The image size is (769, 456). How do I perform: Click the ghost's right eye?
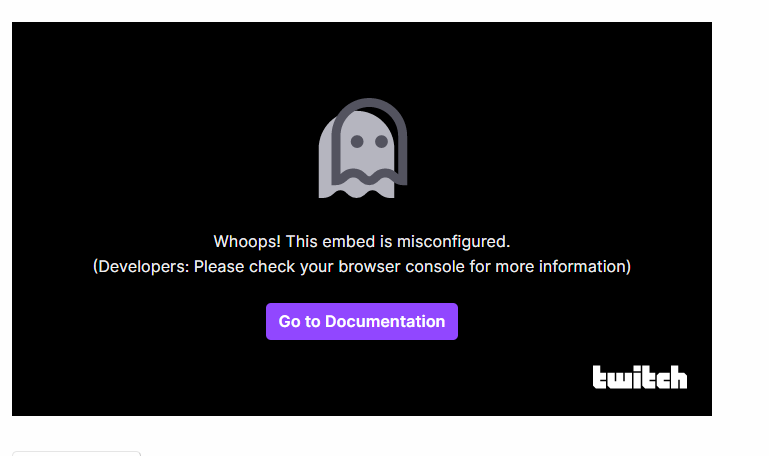(382, 142)
